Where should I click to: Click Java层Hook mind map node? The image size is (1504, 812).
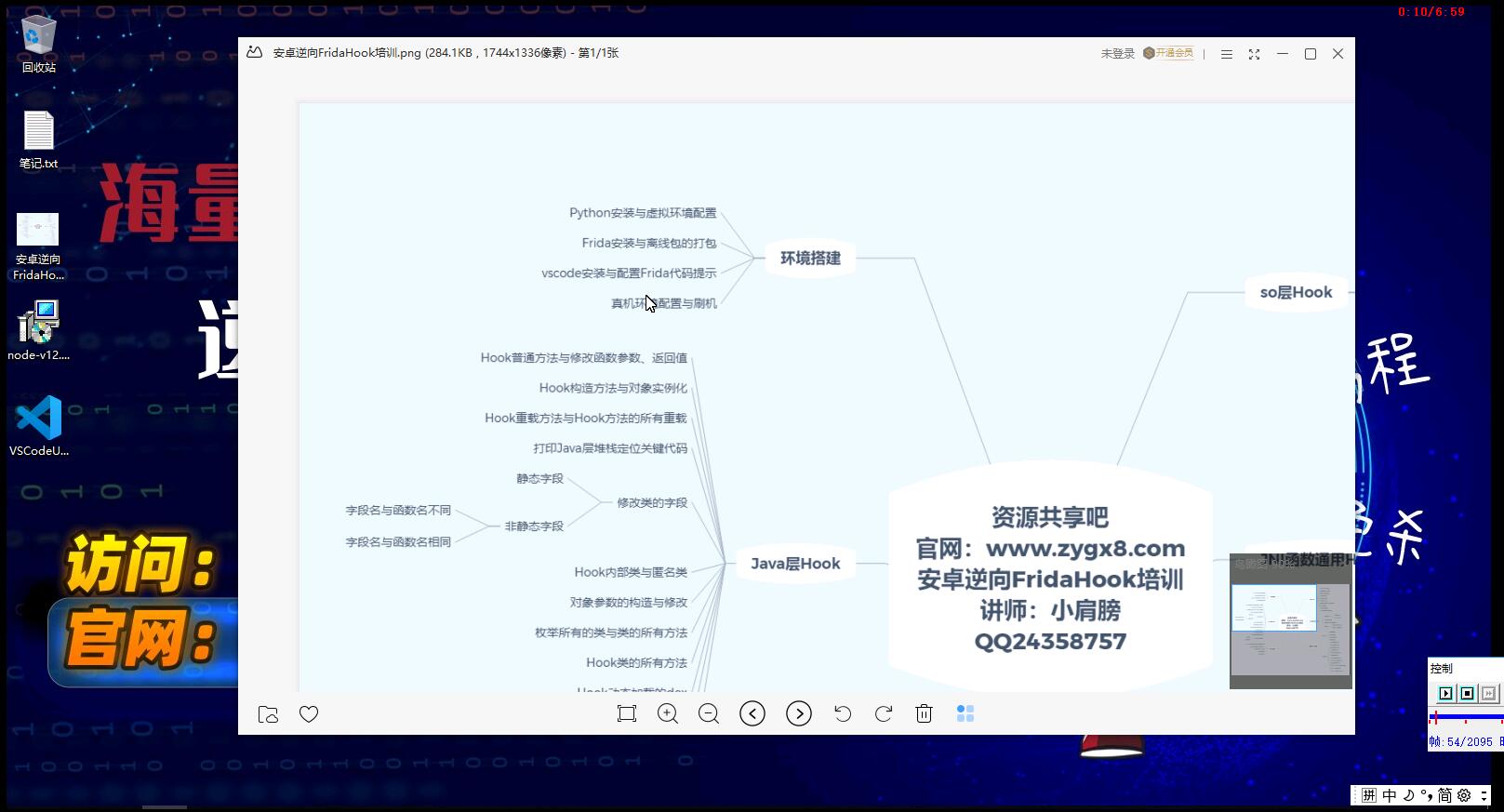coord(795,564)
